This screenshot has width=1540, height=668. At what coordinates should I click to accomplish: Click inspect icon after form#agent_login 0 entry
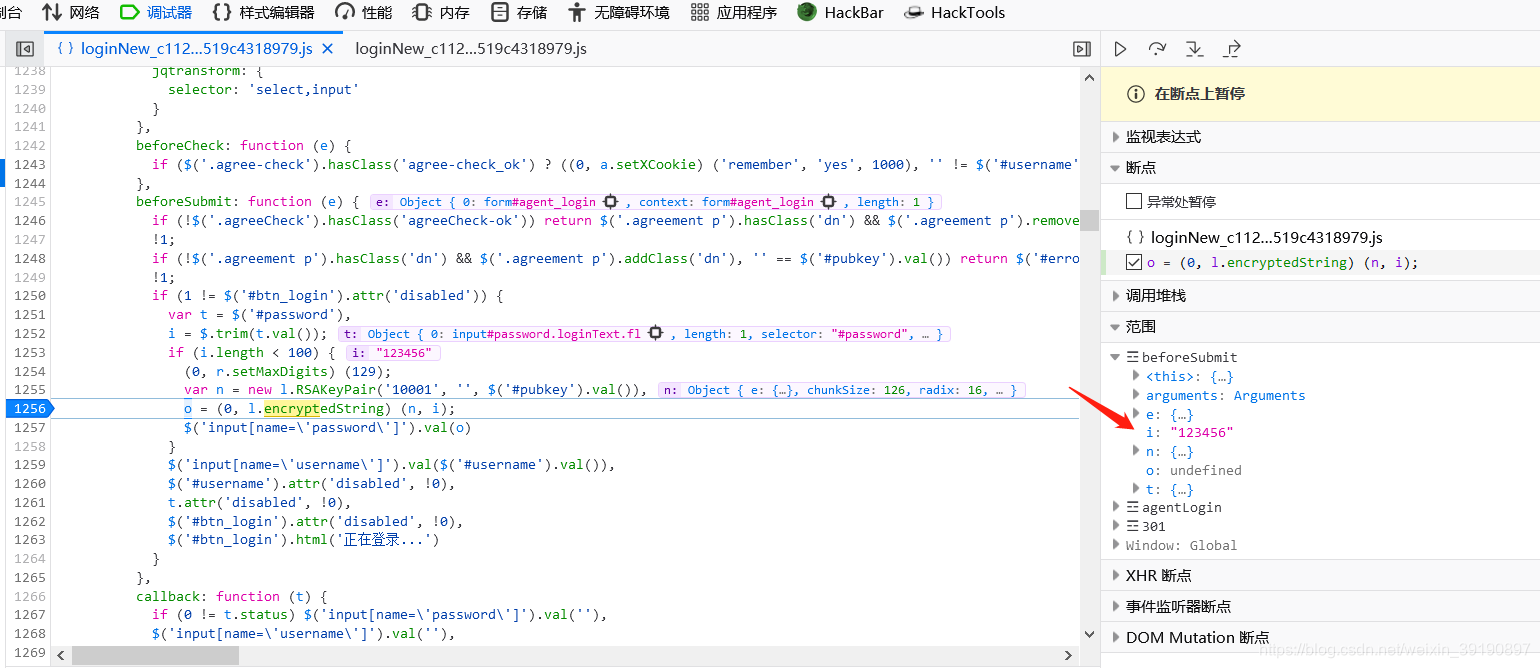click(610, 202)
